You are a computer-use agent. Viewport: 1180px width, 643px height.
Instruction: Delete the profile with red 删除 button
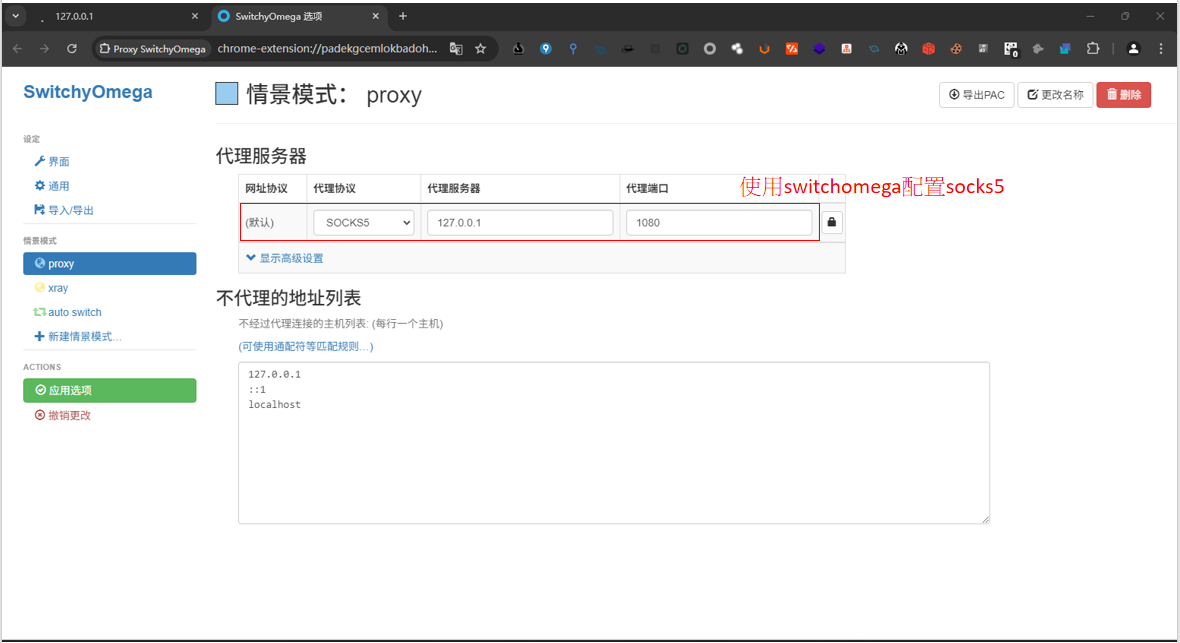1124,95
